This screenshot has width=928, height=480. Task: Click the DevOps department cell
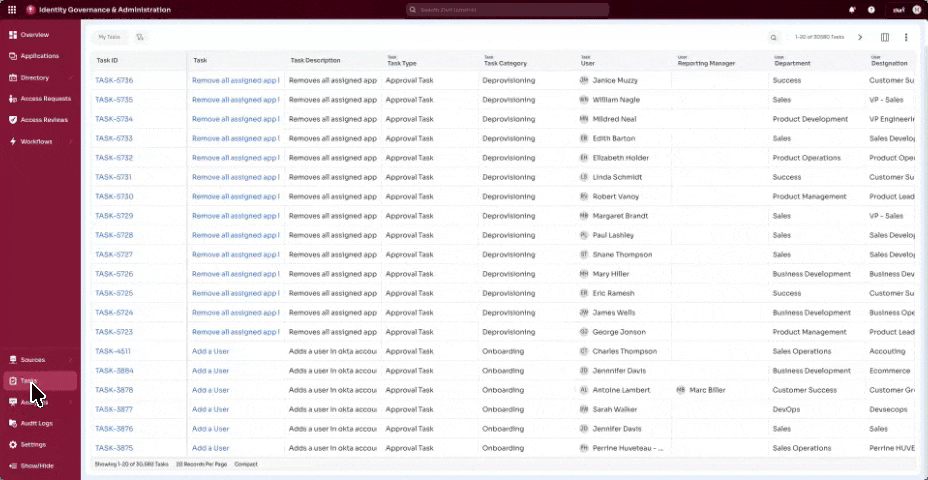[x=786, y=410]
